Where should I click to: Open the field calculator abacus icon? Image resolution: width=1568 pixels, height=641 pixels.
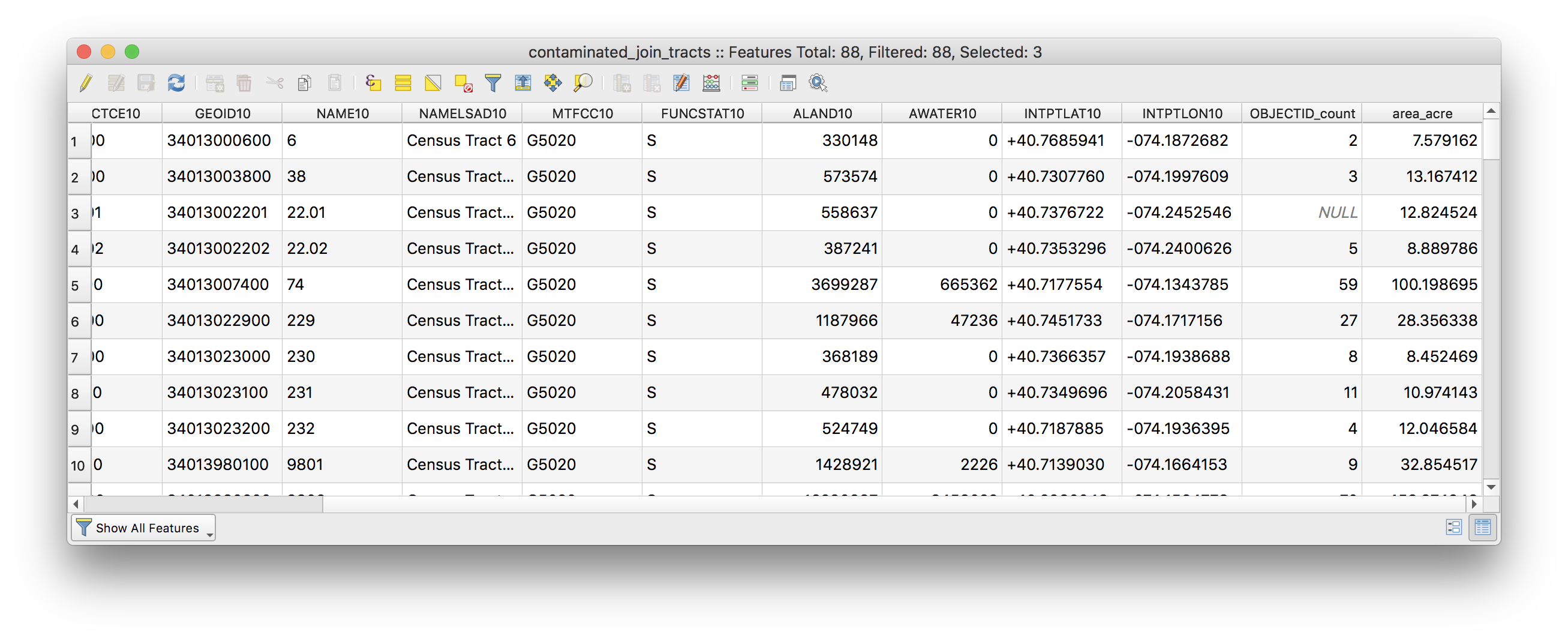coord(711,83)
